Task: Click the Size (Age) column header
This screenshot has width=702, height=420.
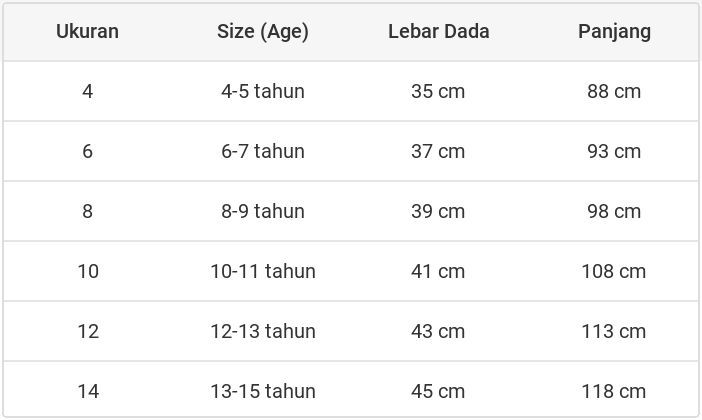Action: click(x=263, y=31)
